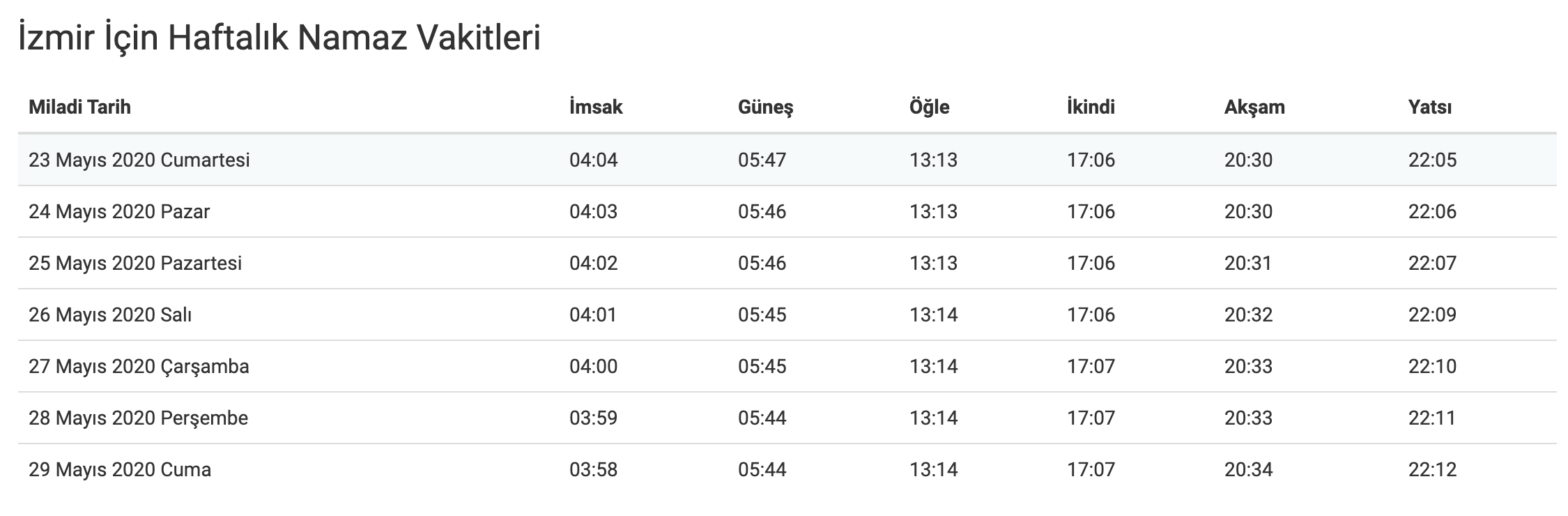Image resolution: width=1568 pixels, height=516 pixels.
Task: Select the Akşam column header
Action: (1254, 107)
